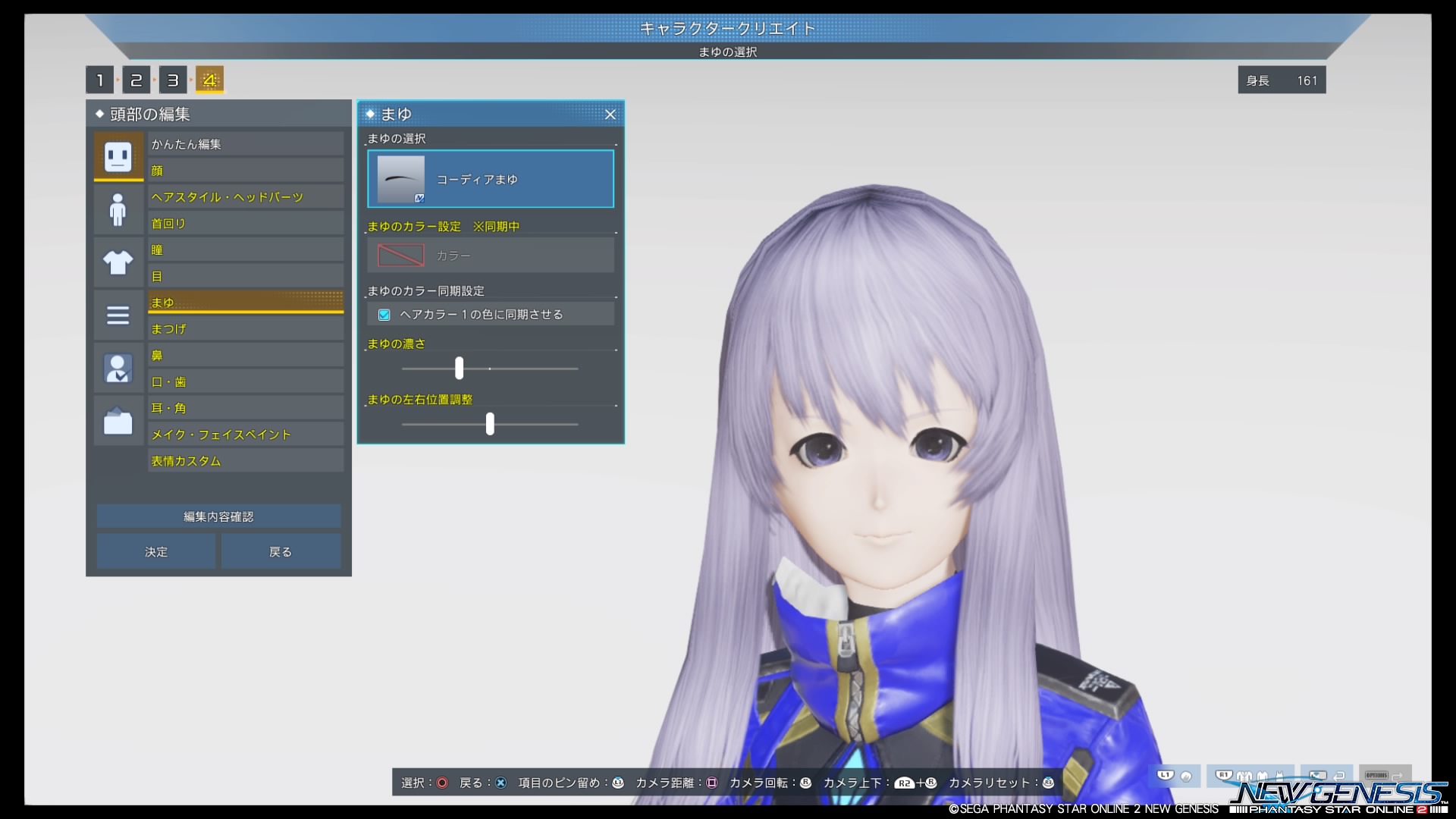The height and width of the screenshot is (819, 1456).
Task: Click the disabled カラー swatch
Action: click(x=401, y=256)
